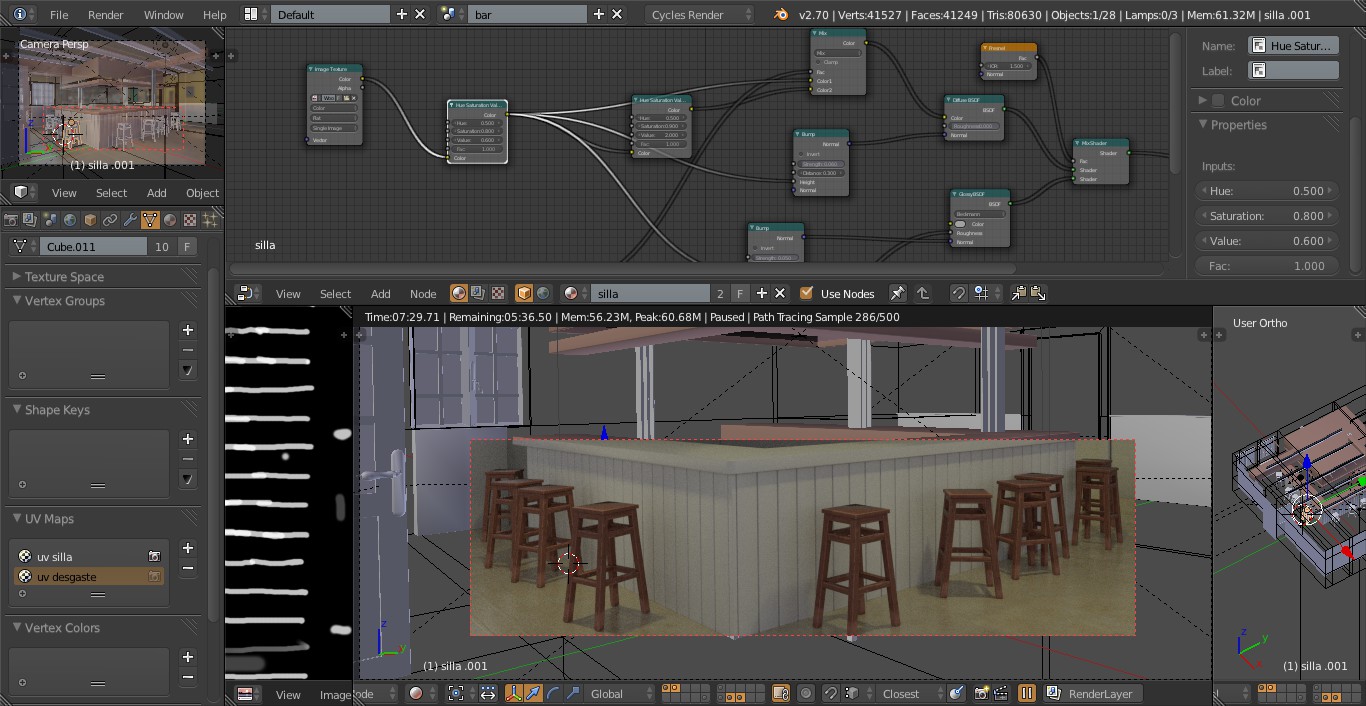Screen dimensions: 1366x706
Task: Collapse the Shape Keys panel
Action: 17,409
